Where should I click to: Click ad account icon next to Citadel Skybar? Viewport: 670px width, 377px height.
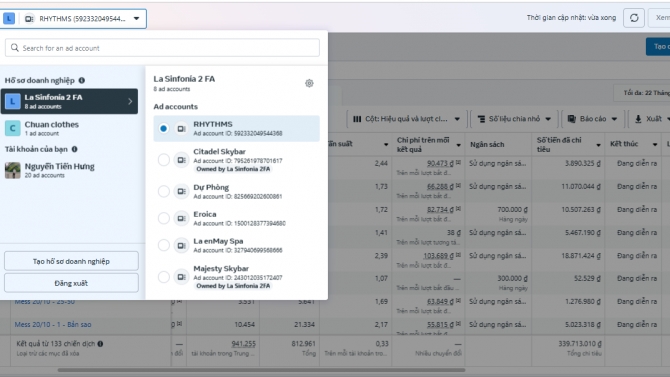[x=181, y=160]
